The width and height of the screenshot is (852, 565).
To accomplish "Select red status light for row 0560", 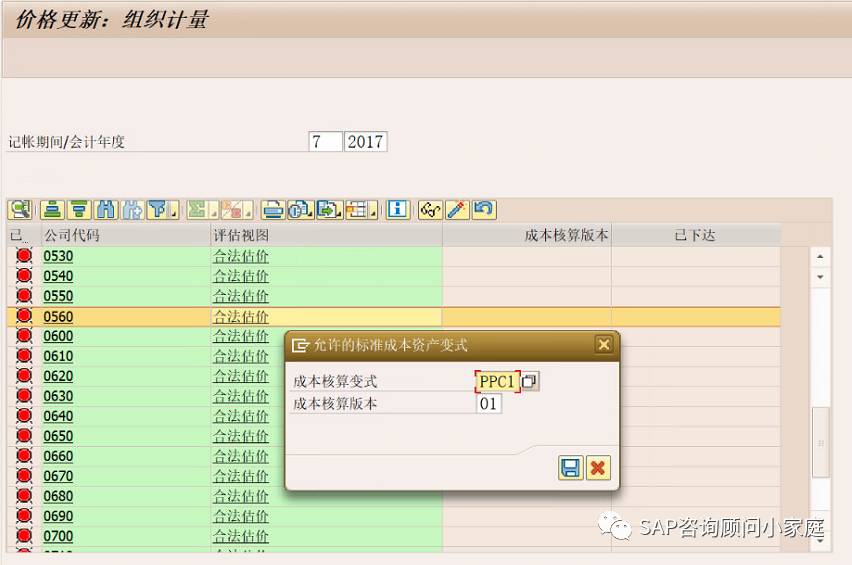I will [x=24, y=316].
